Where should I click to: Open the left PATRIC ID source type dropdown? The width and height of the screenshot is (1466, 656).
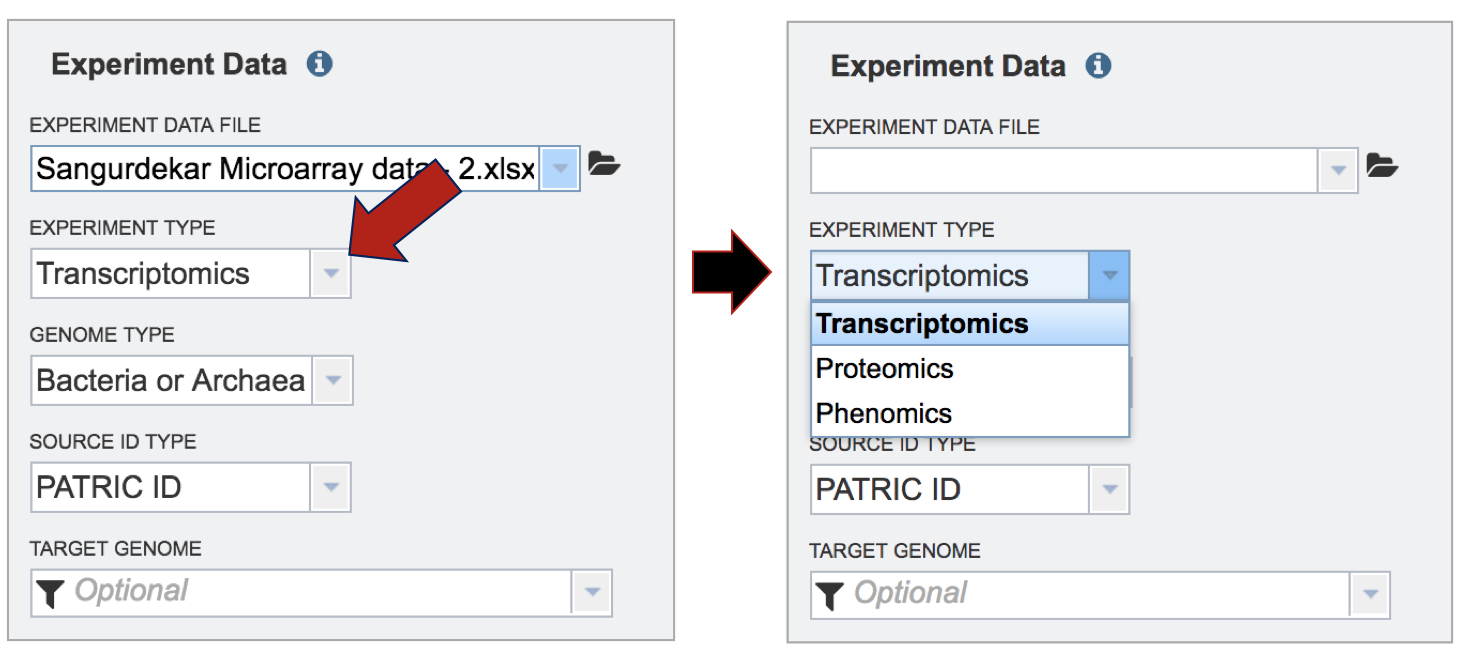click(331, 488)
